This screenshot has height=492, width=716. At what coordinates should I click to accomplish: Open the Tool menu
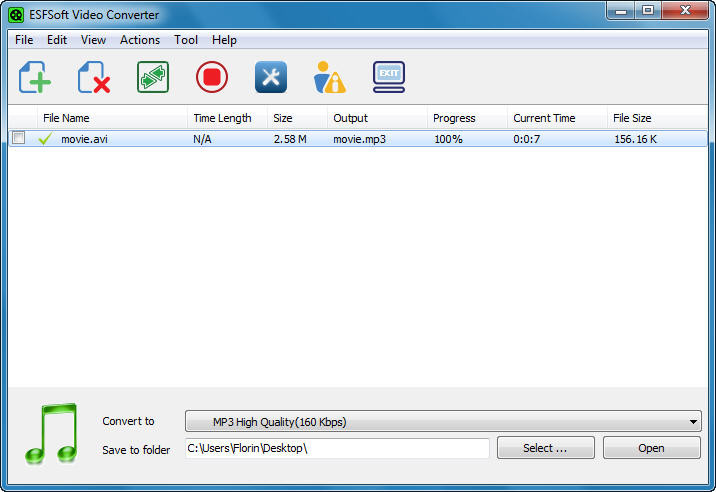coord(186,40)
